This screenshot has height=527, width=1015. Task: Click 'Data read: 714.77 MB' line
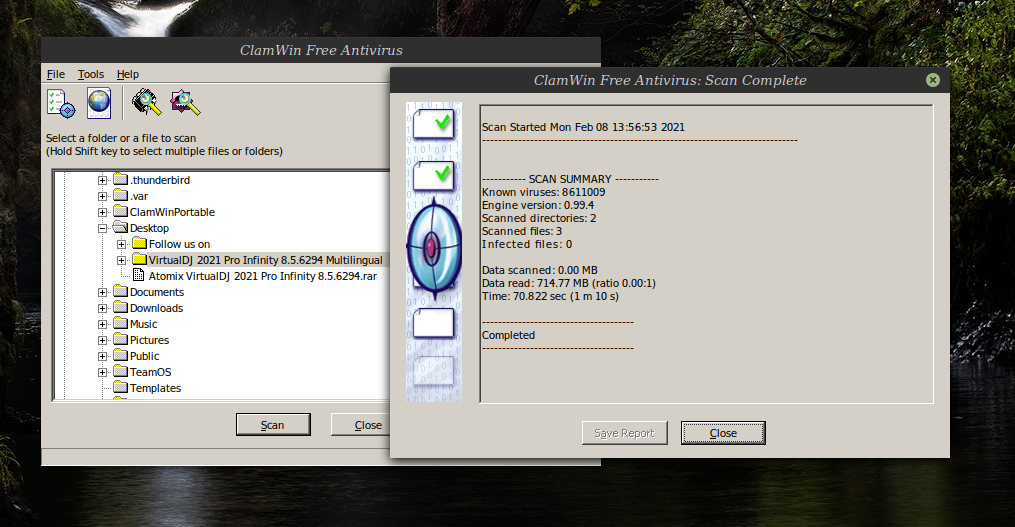[x=569, y=283]
